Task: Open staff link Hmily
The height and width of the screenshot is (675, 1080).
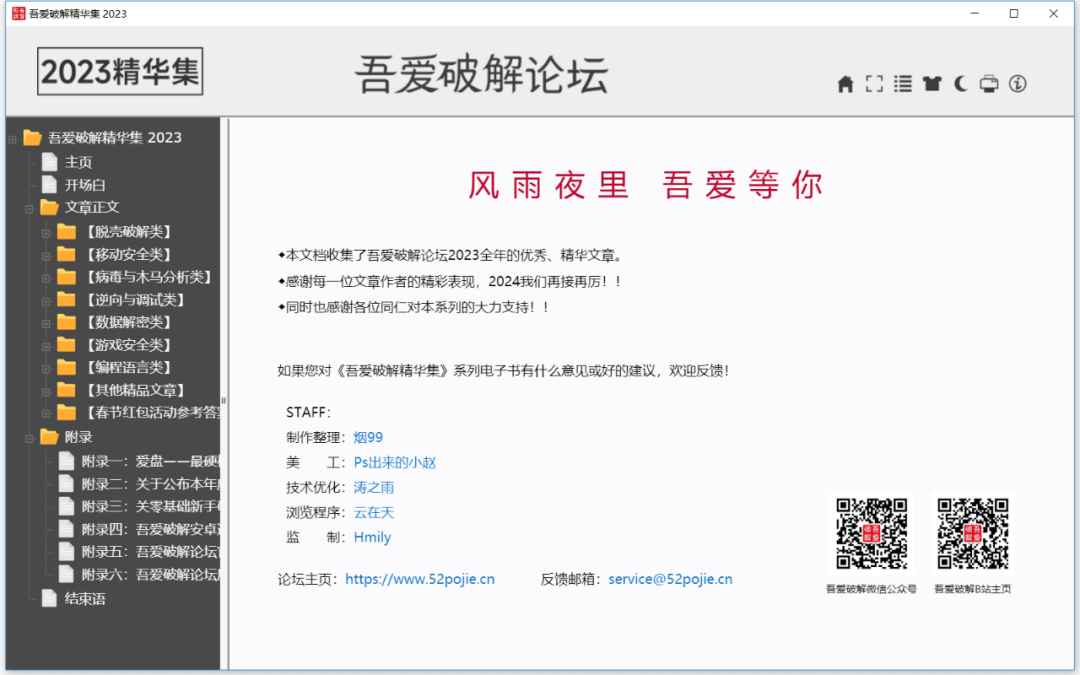Action: [372, 537]
